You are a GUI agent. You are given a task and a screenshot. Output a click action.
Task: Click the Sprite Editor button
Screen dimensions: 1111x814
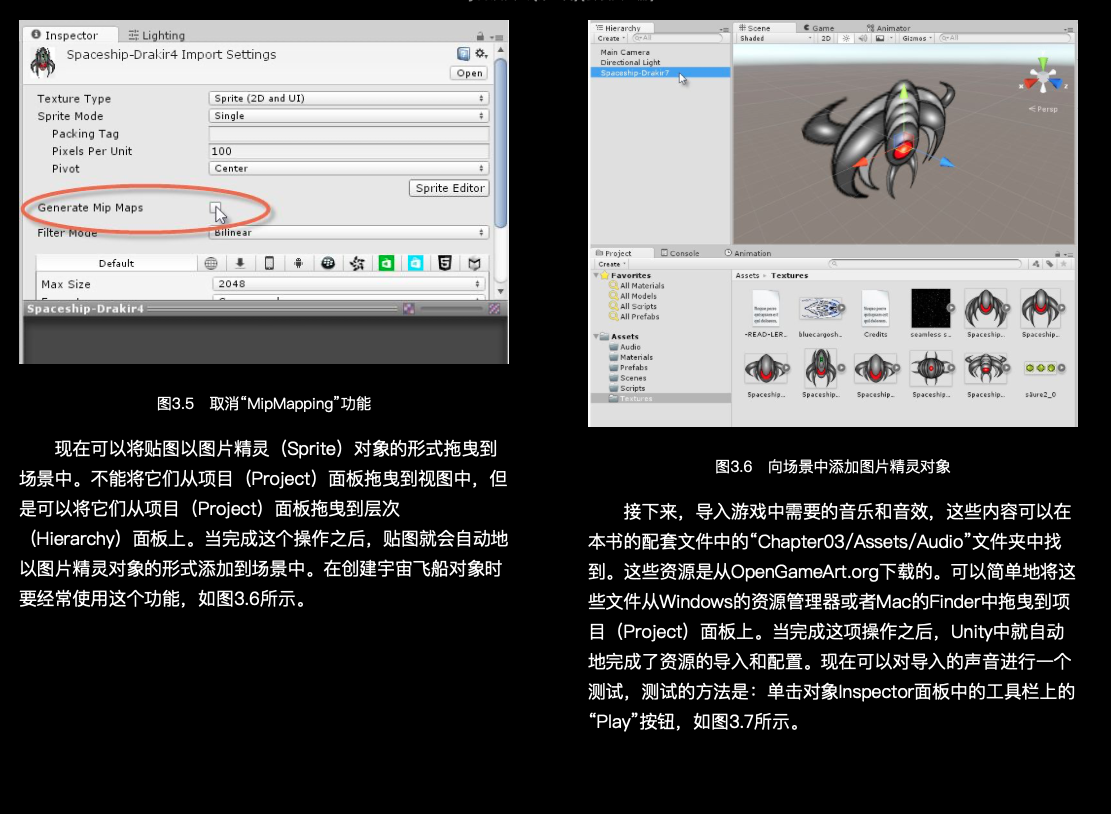coord(449,188)
